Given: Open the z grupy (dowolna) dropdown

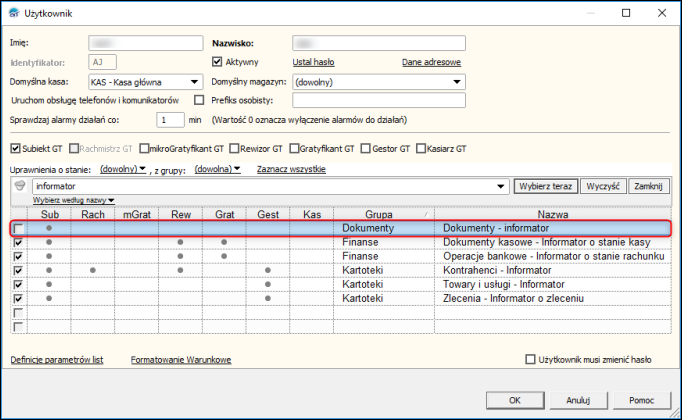Looking at the screenshot, I should [x=217, y=169].
